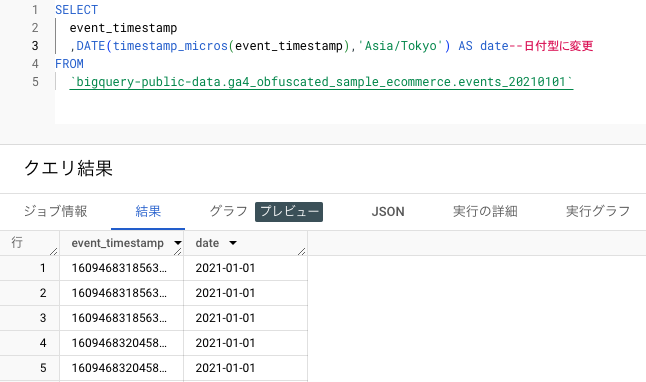
Task: Click the SELECT keyword in the editor
Action: point(77,9)
